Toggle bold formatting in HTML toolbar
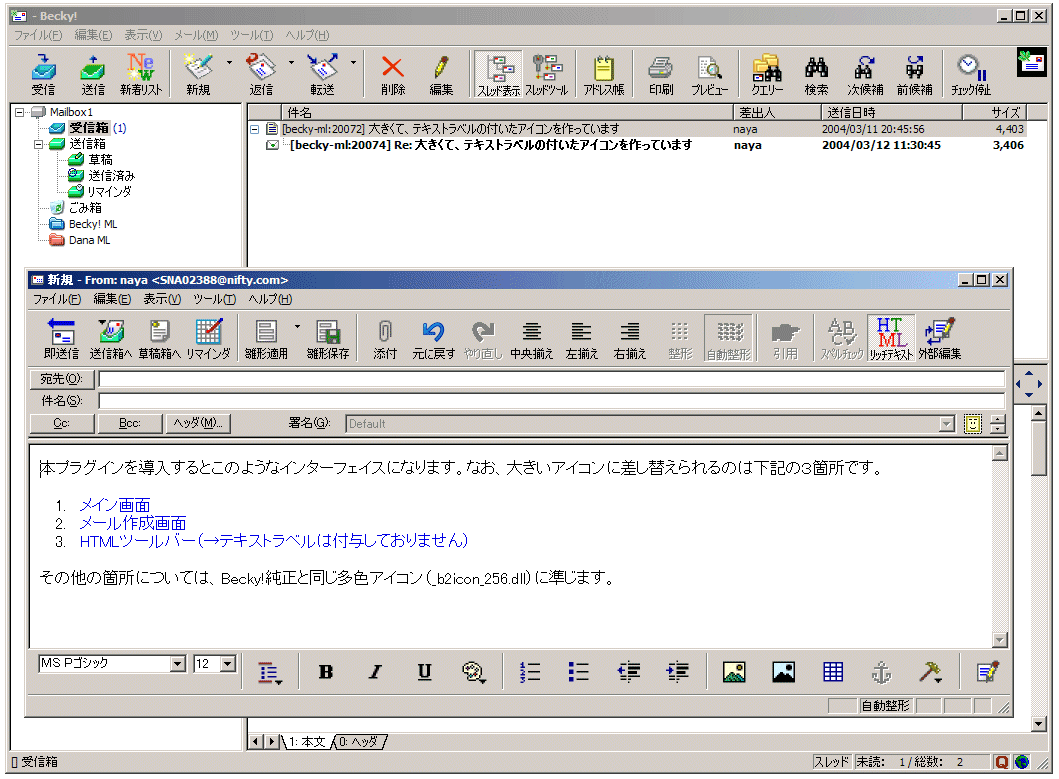Viewport: 1059px width, 779px height. click(x=326, y=672)
